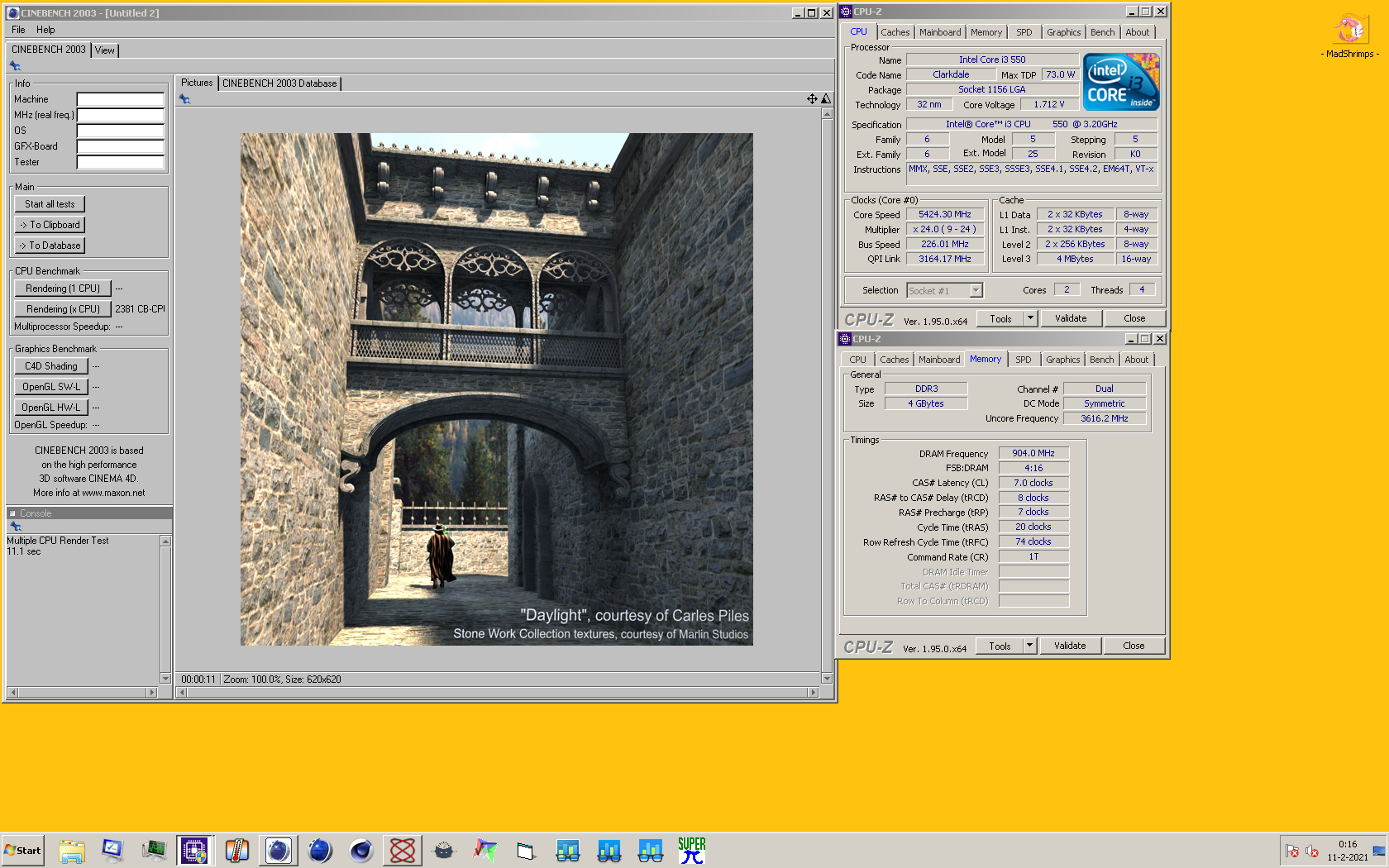Viewport: 1389px width, 868px height.
Task: Switch to CPU-Z via its taskbar button
Action: pos(195,850)
